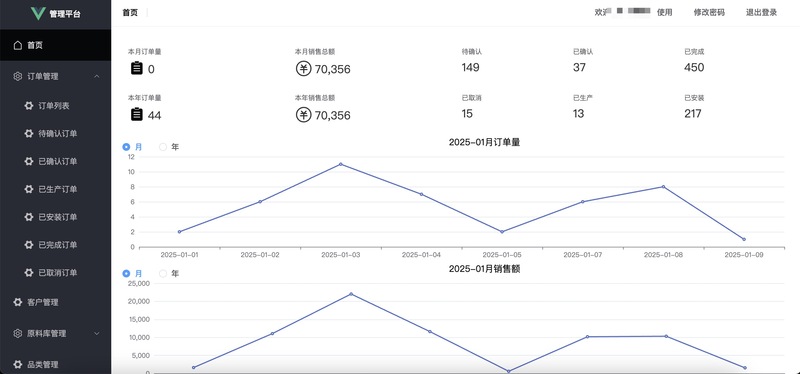800x374 pixels.
Task: Click the order chart point on 2025-01-08
Action: [663, 187]
